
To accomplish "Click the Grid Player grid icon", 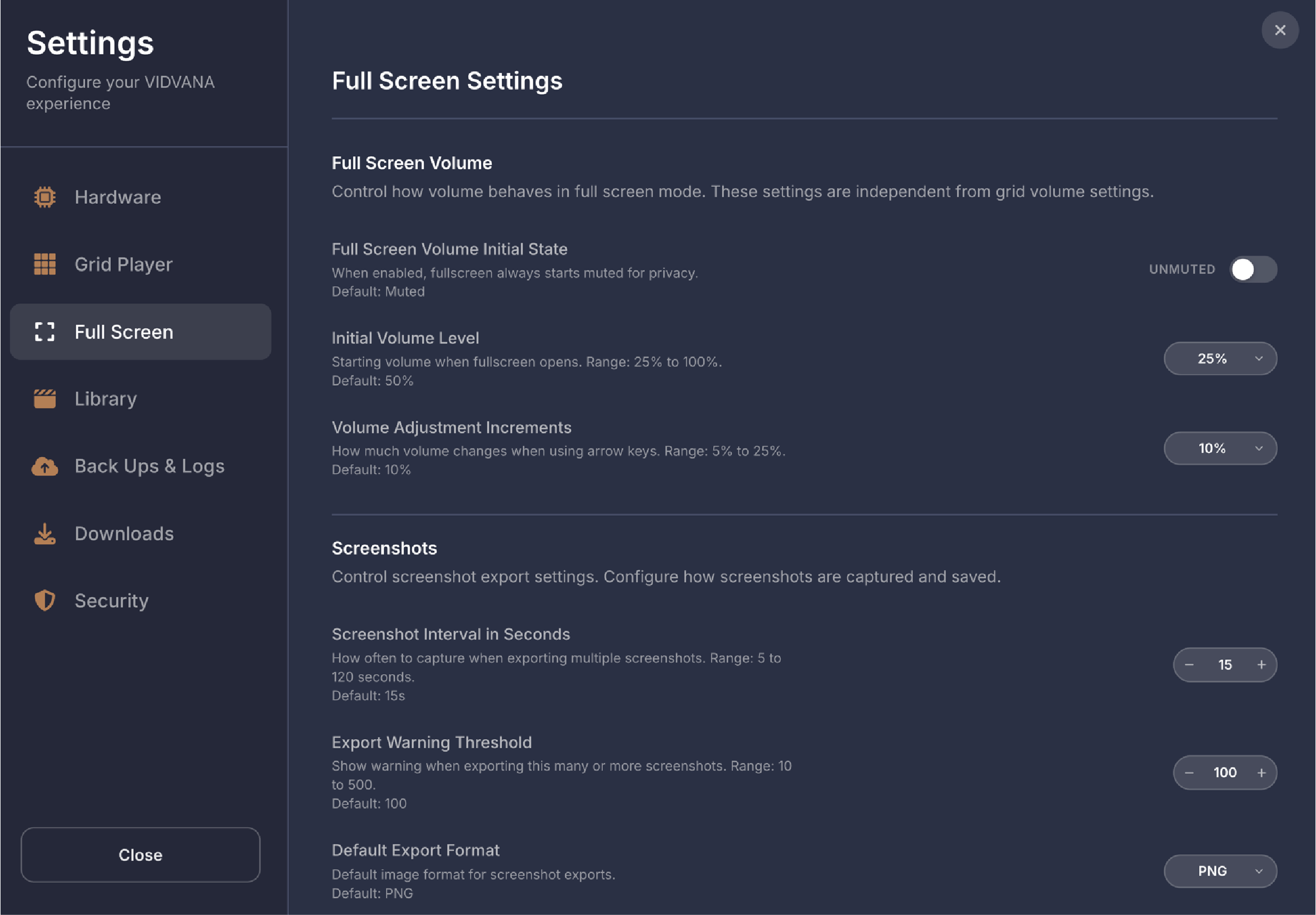I will 45,264.
